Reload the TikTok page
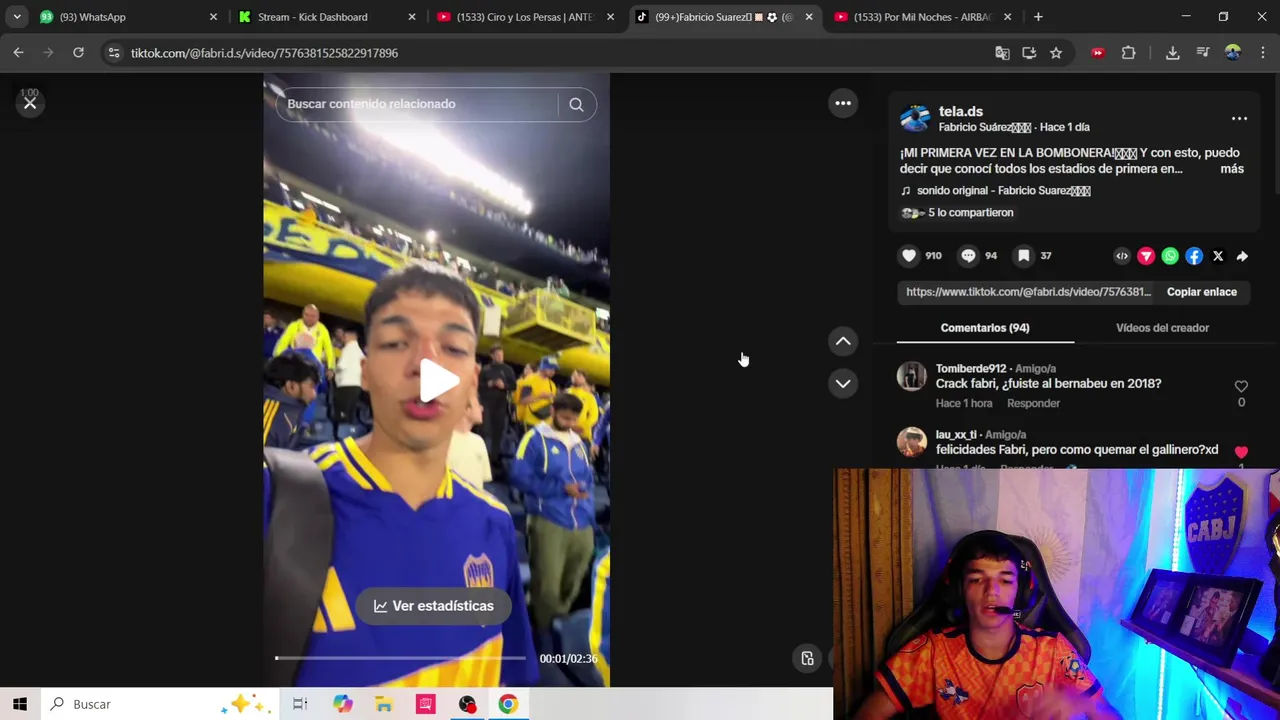This screenshot has height=720, width=1280. (x=78, y=53)
